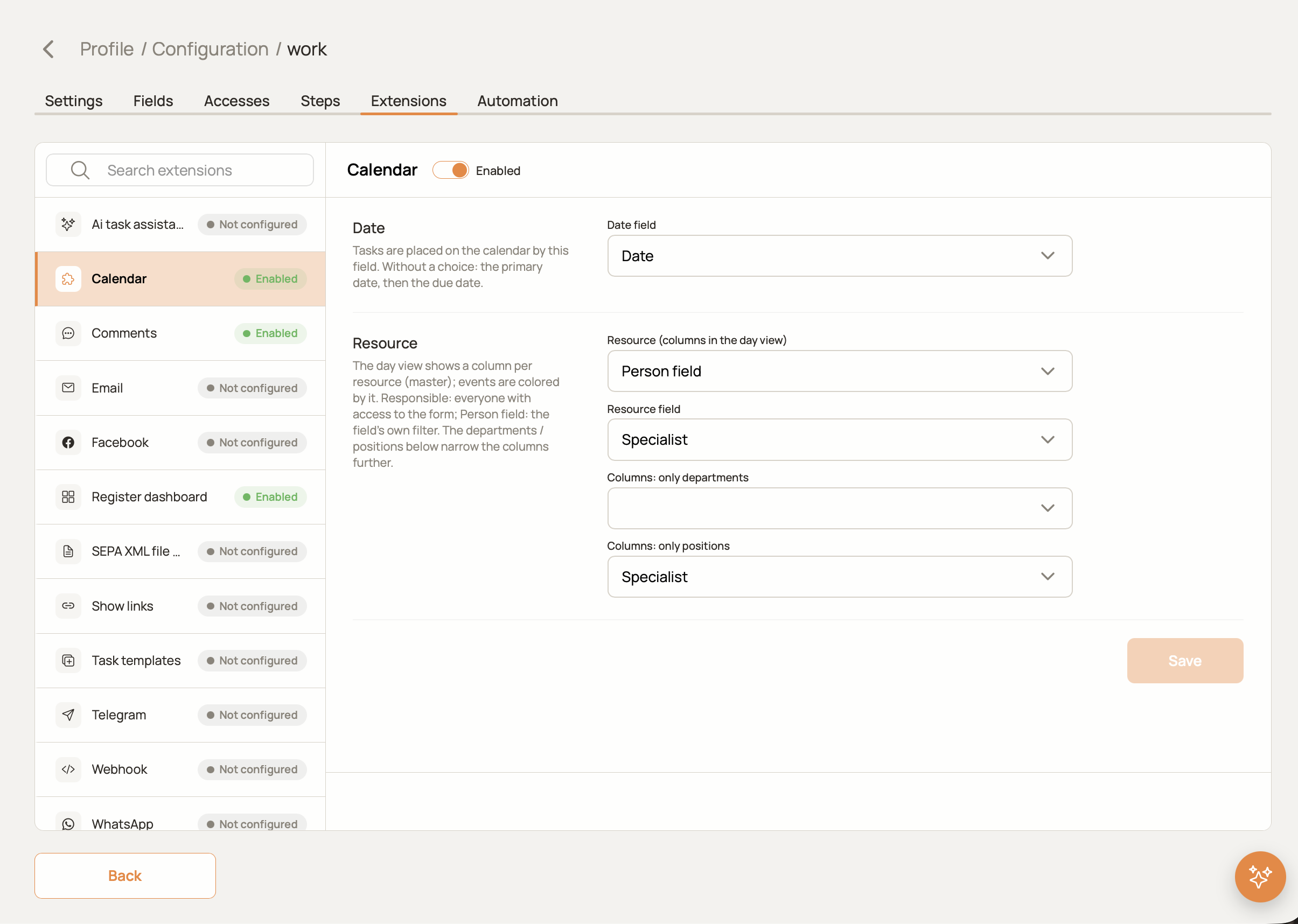
Task: Click the Telegram paper plane icon
Action: point(68,715)
